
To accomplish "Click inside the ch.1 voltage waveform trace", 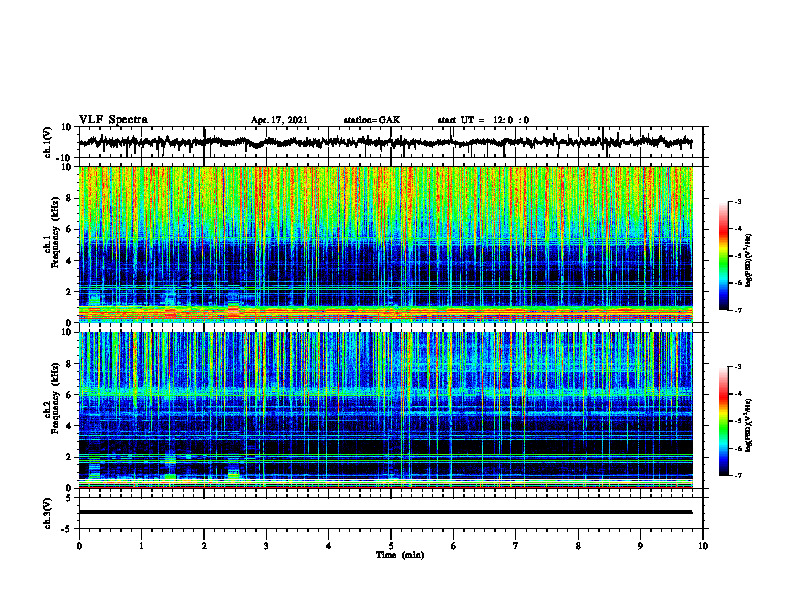I will point(385,142).
